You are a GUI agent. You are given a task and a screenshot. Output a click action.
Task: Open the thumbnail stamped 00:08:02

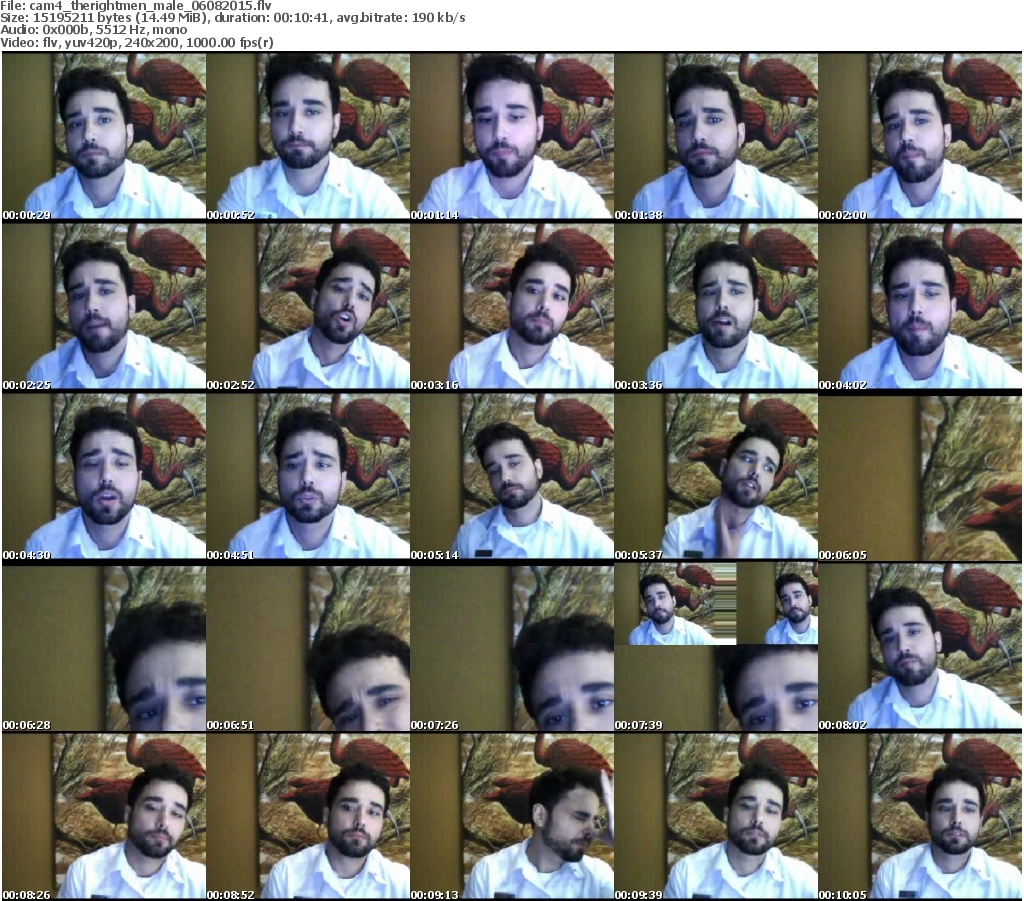pos(920,646)
